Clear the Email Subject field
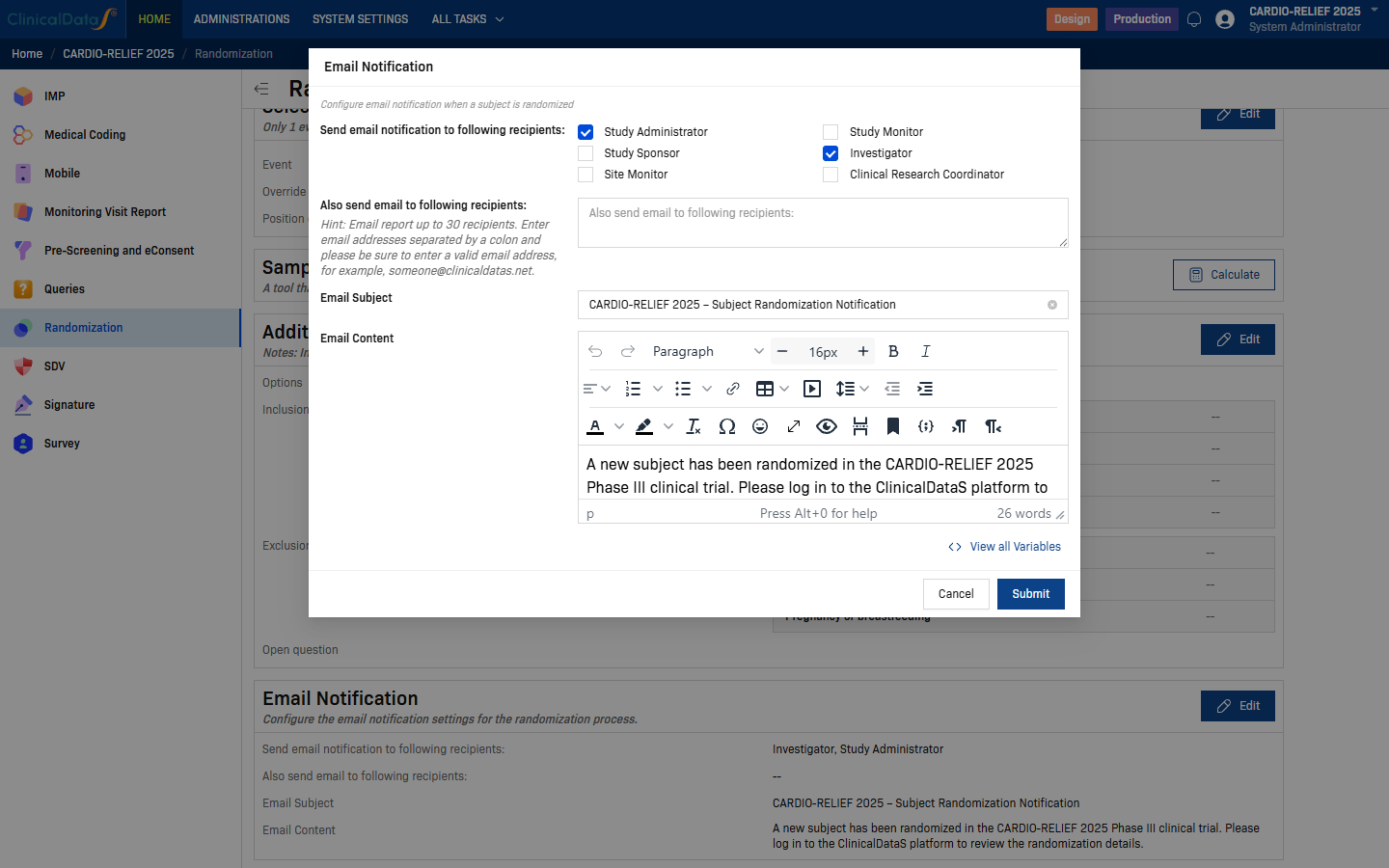 click(x=1052, y=305)
